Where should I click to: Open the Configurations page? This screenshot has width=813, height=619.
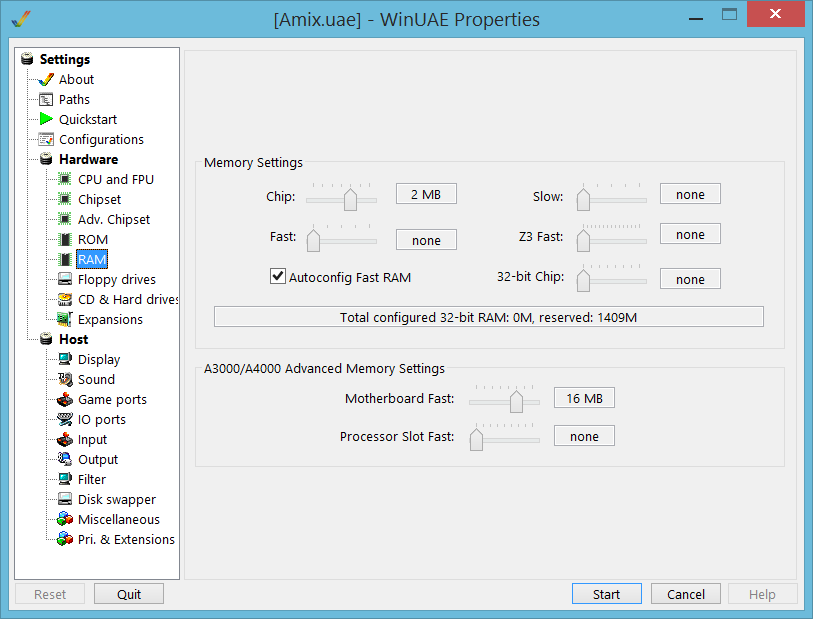[x=101, y=139]
